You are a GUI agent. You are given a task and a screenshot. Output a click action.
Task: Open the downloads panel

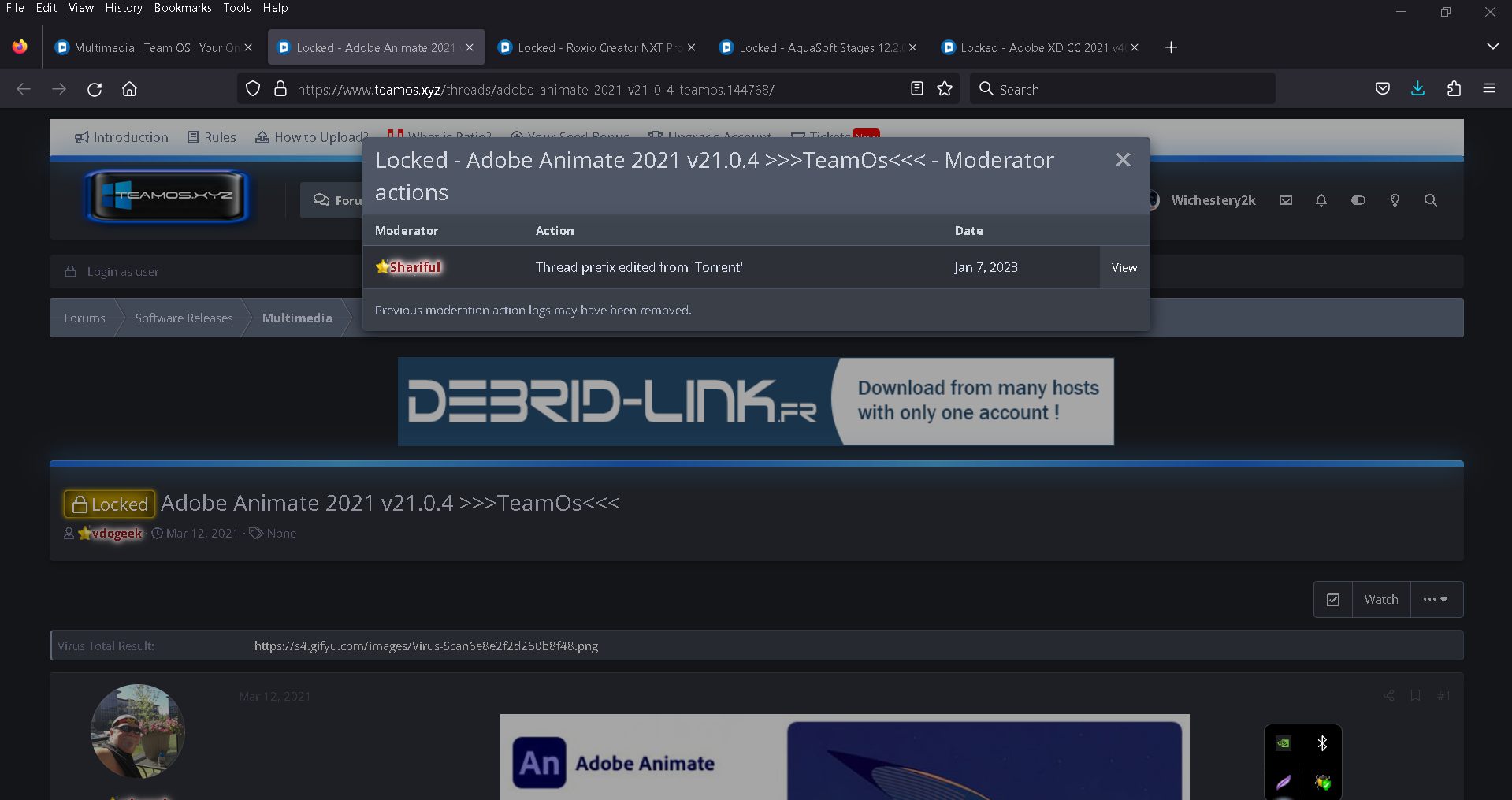tap(1417, 89)
